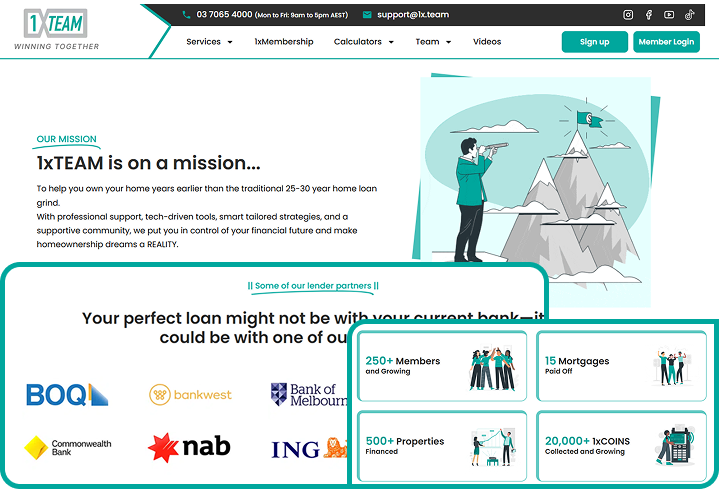This screenshot has height=489, width=719.
Task: Open the Instagram social icon
Action: tap(628, 15)
